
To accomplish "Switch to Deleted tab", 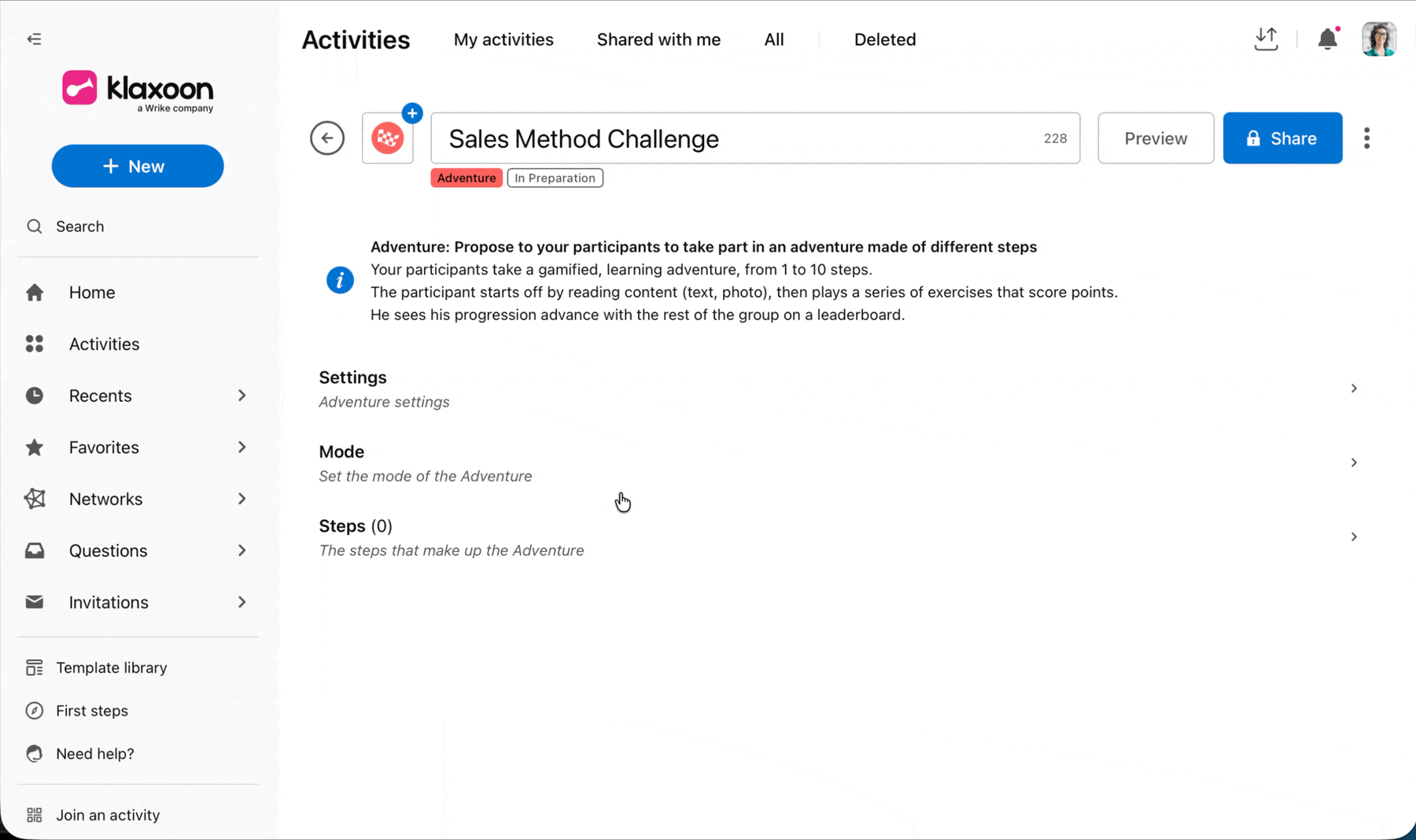I will tap(885, 39).
